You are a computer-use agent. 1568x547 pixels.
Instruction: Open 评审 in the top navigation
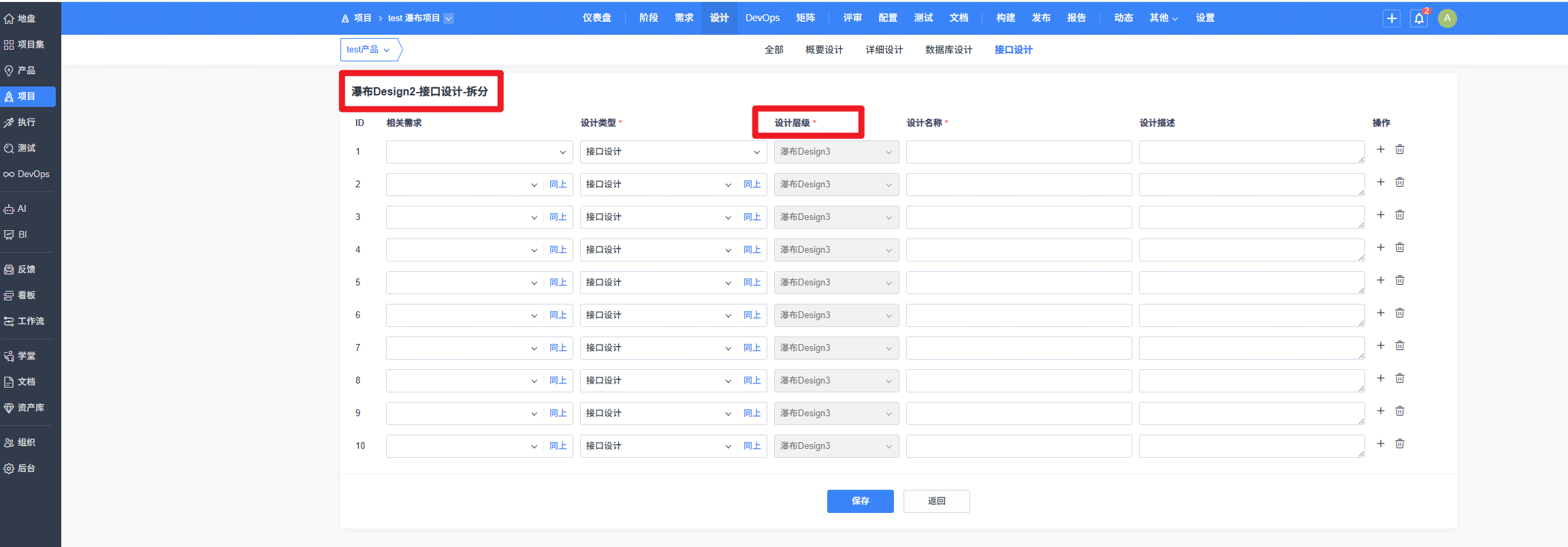point(852,18)
